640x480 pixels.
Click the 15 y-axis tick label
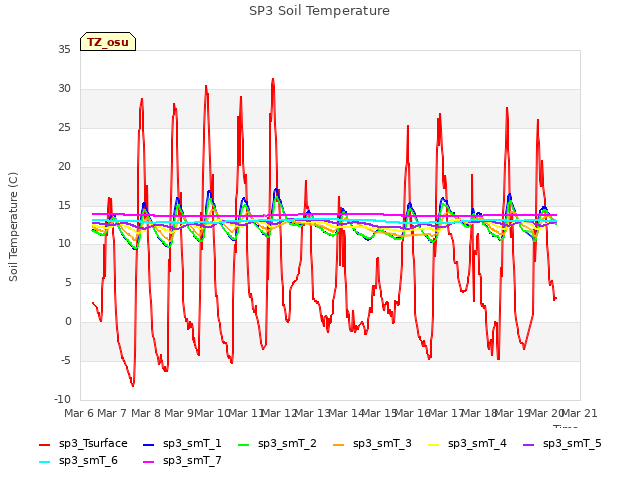[x=64, y=205]
